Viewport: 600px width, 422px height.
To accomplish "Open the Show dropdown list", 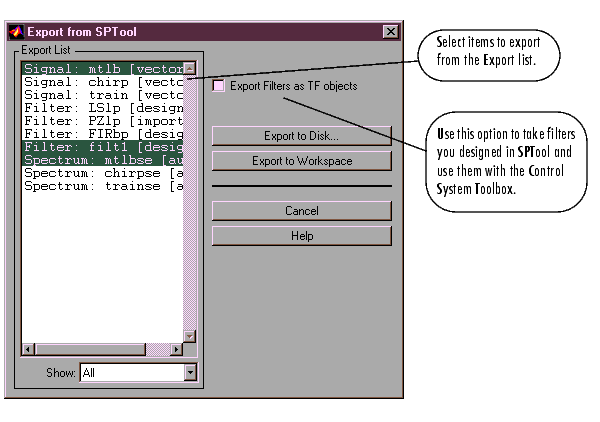I will click(190, 372).
